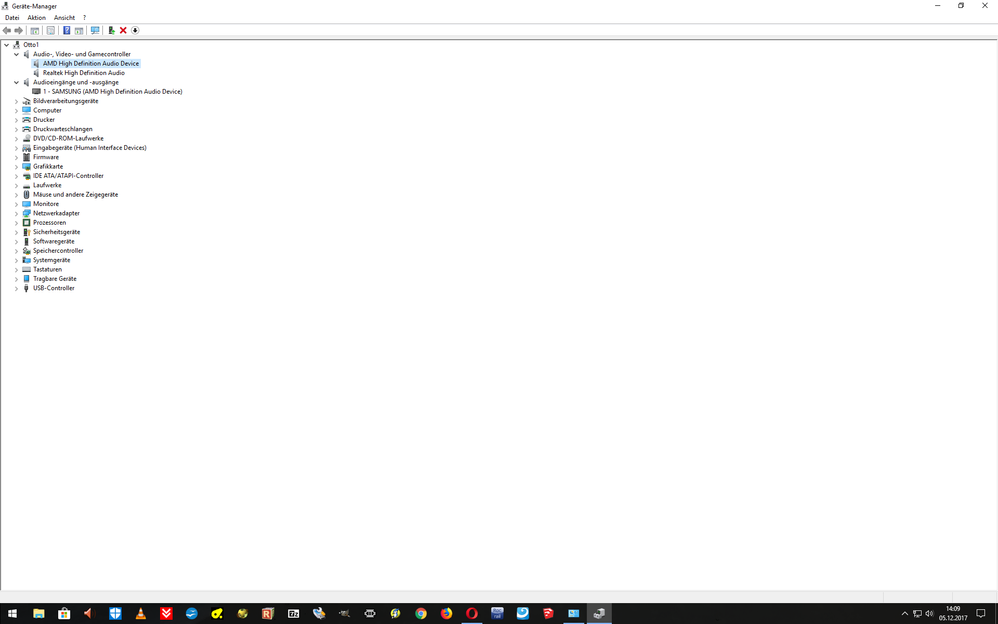Select the Otto1 root computer node
This screenshot has height=624, width=998.
(31, 45)
